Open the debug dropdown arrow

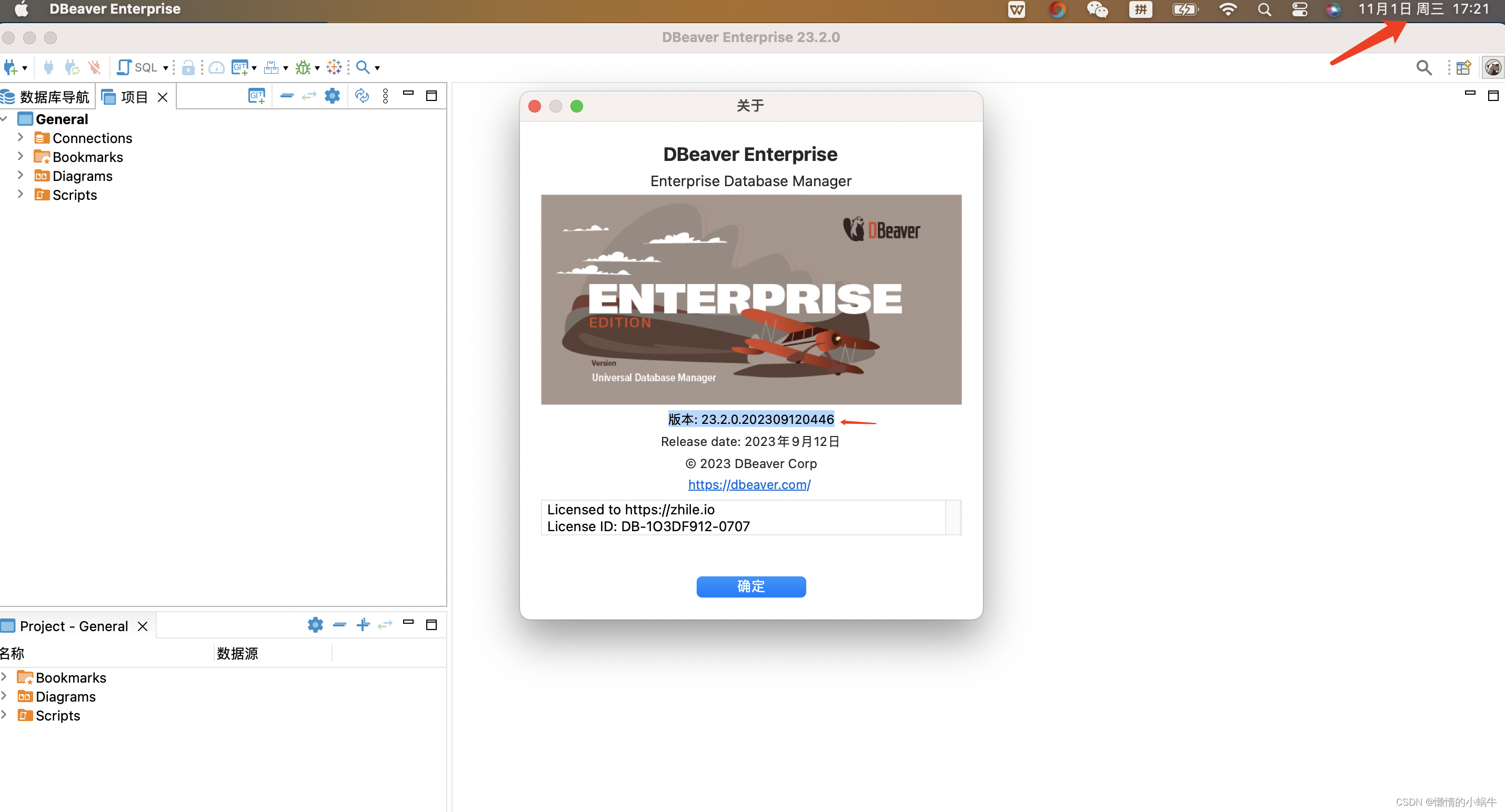click(x=317, y=68)
